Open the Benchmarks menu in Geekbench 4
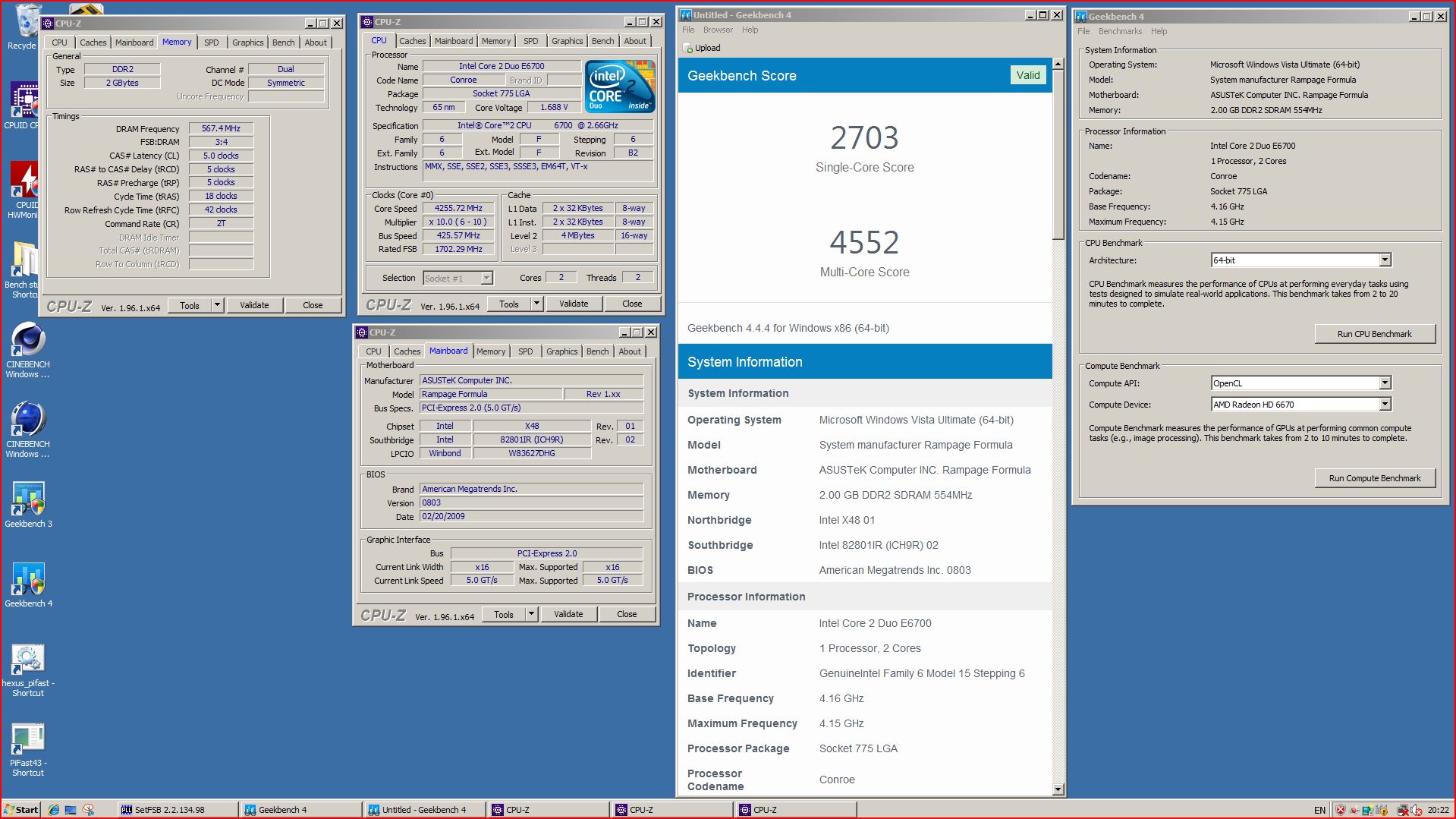The image size is (1456, 819). [x=1120, y=31]
